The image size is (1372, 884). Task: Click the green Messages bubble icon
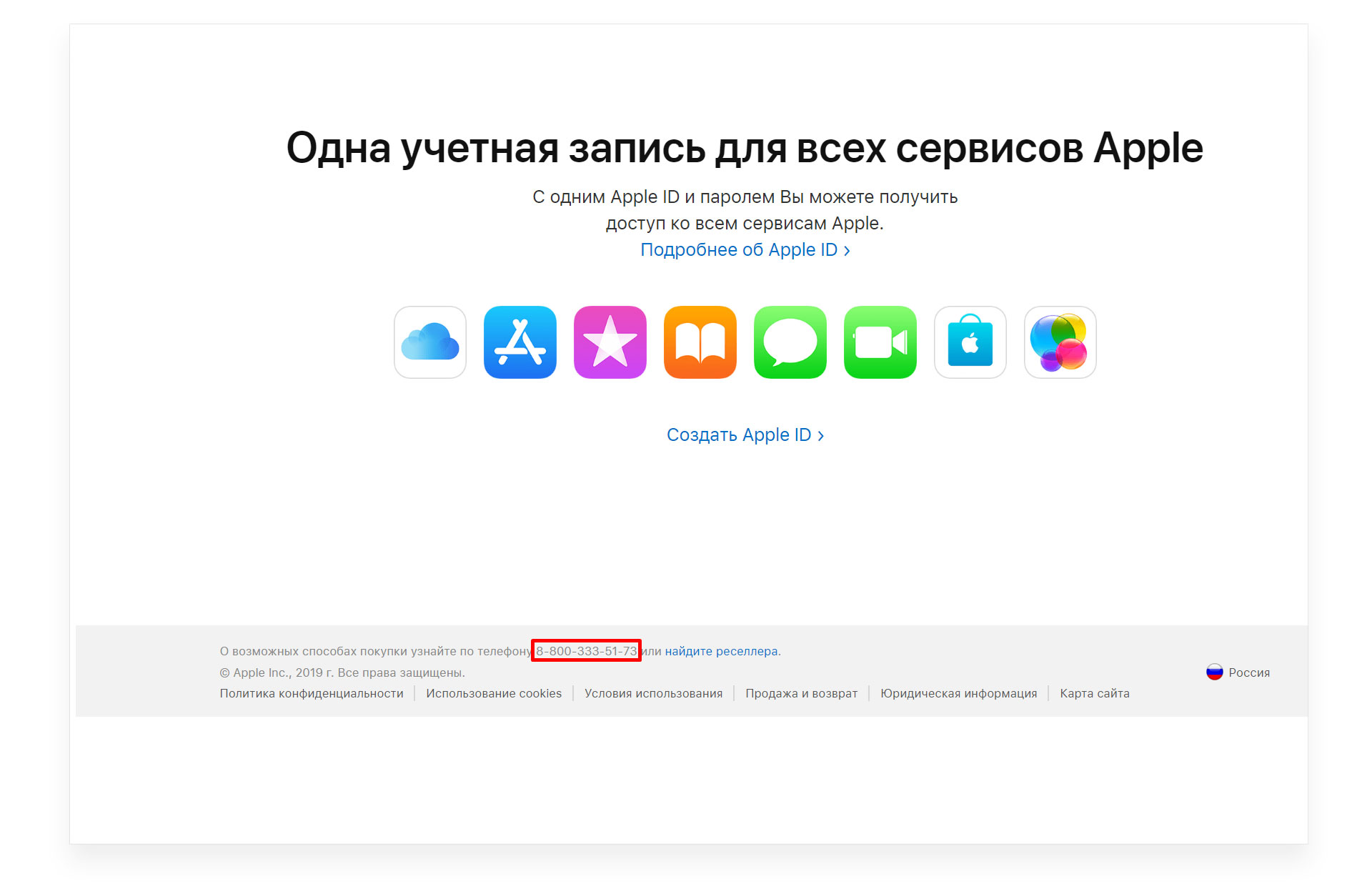(790, 342)
